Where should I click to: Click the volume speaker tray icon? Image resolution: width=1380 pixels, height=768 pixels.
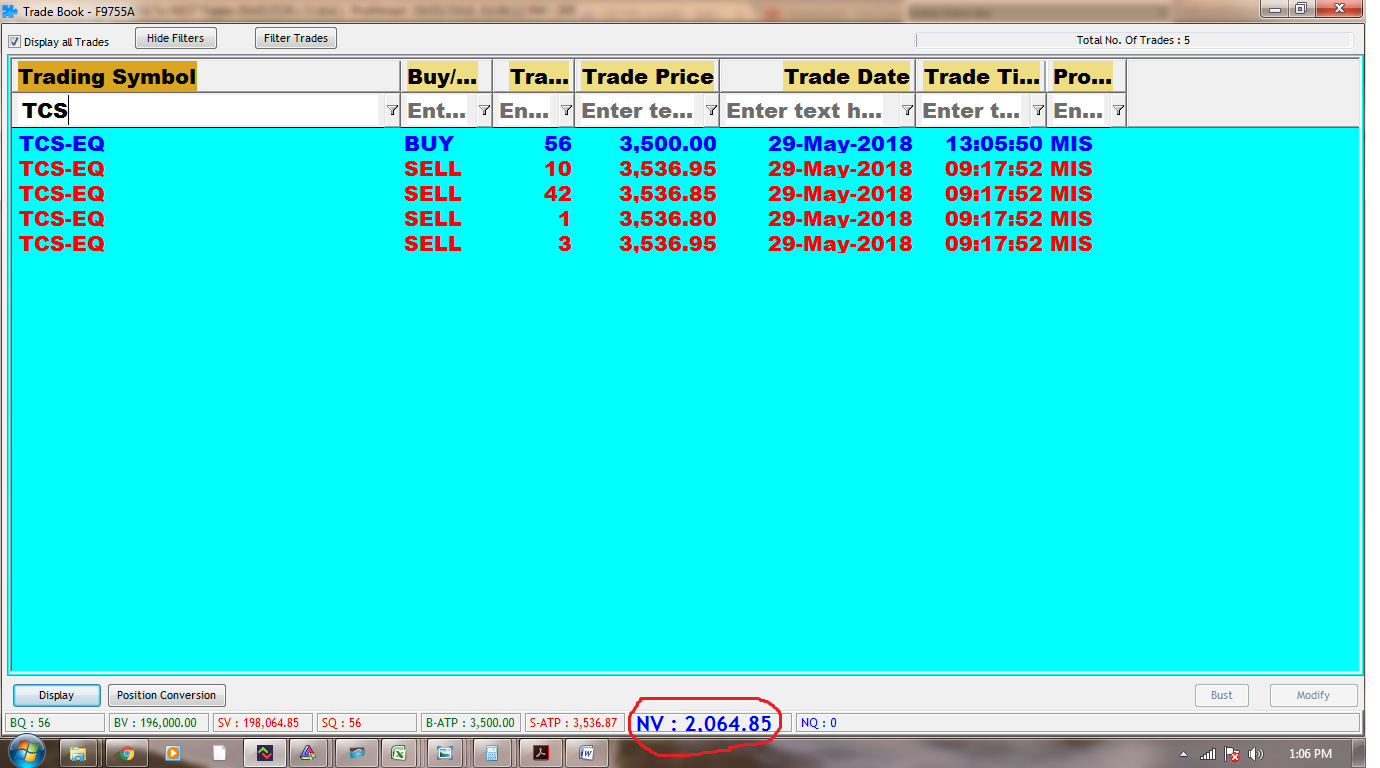point(1256,754)
